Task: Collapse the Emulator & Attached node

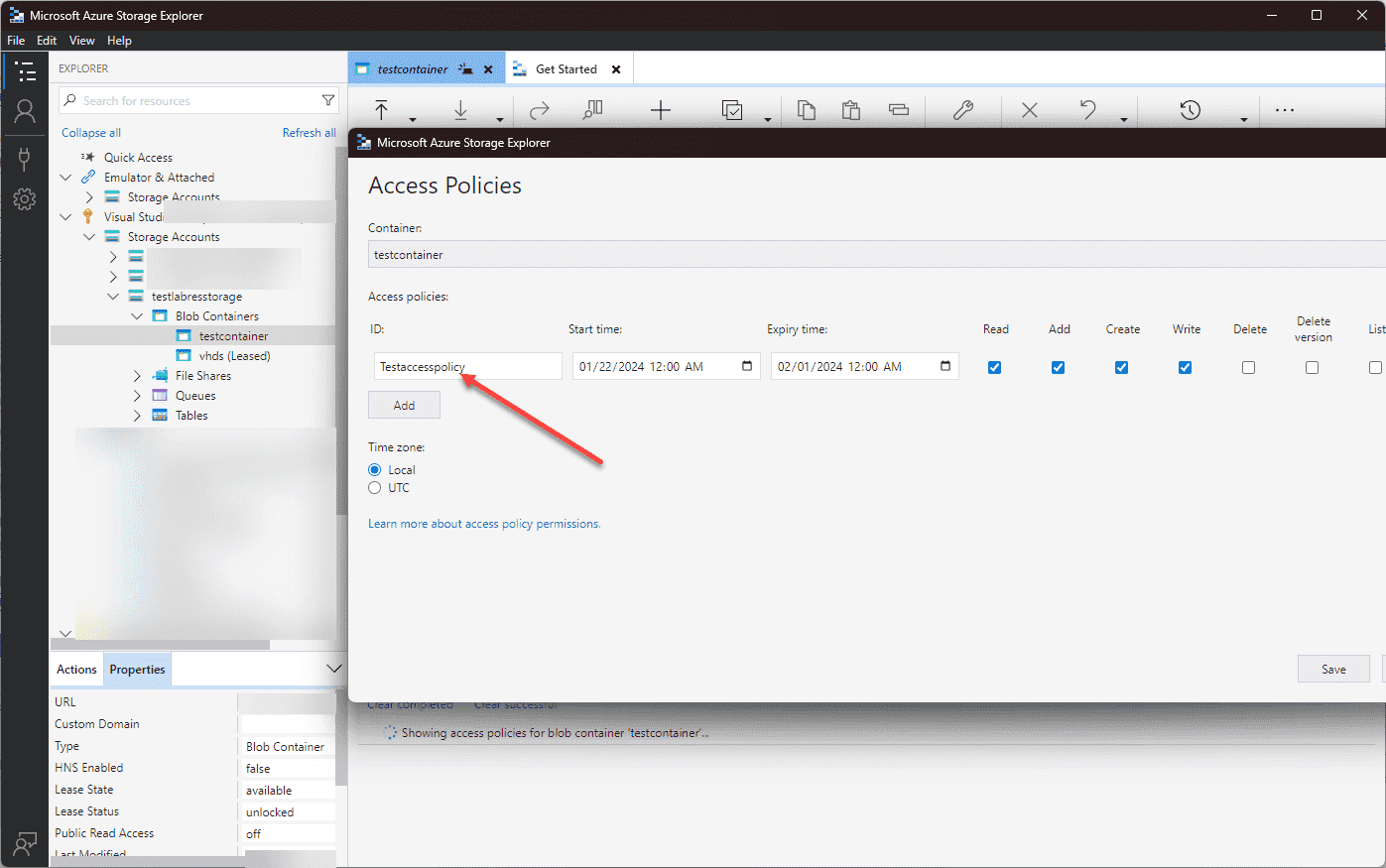Action: pos(65,178)
